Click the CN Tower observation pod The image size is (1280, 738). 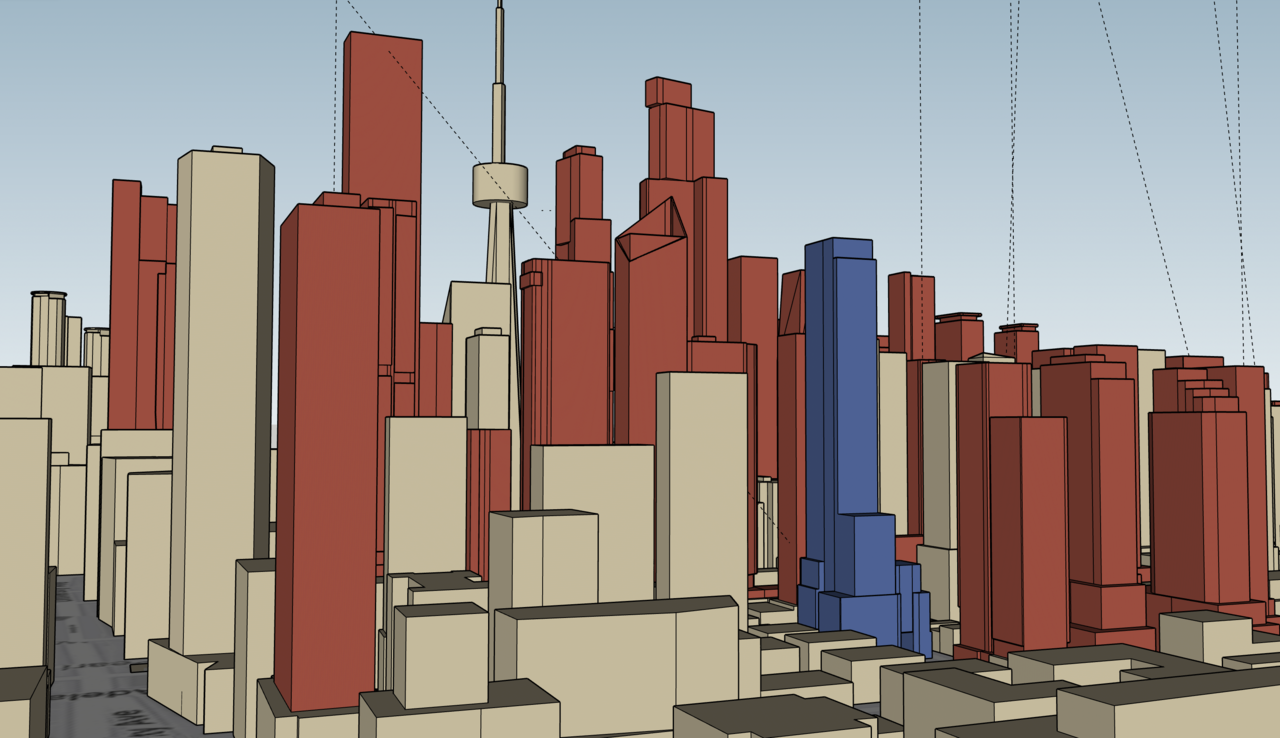pyautogui.click(x=500, y=186)
